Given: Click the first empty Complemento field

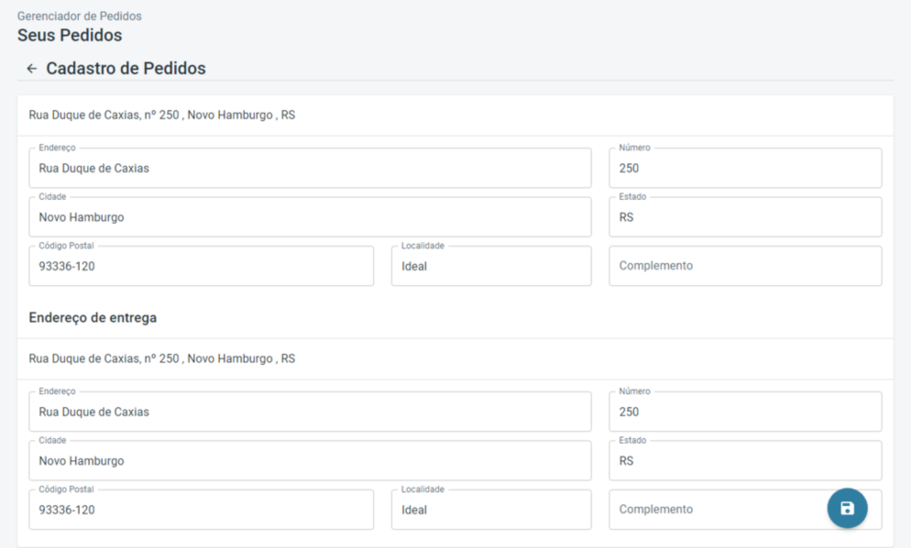Looking at the screenshot, I should pos(745,266).
